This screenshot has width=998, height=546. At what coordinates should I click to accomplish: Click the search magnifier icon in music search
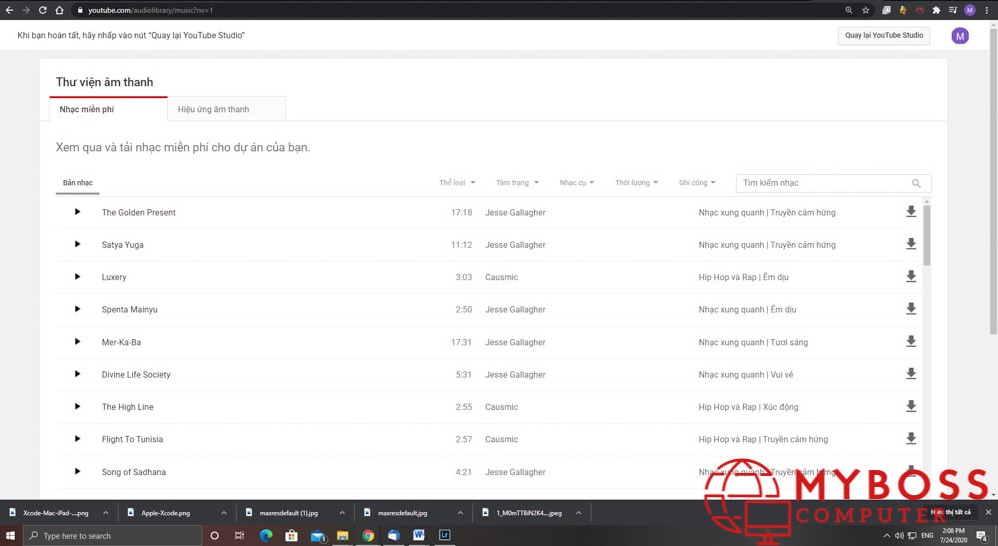pos(916,184)
